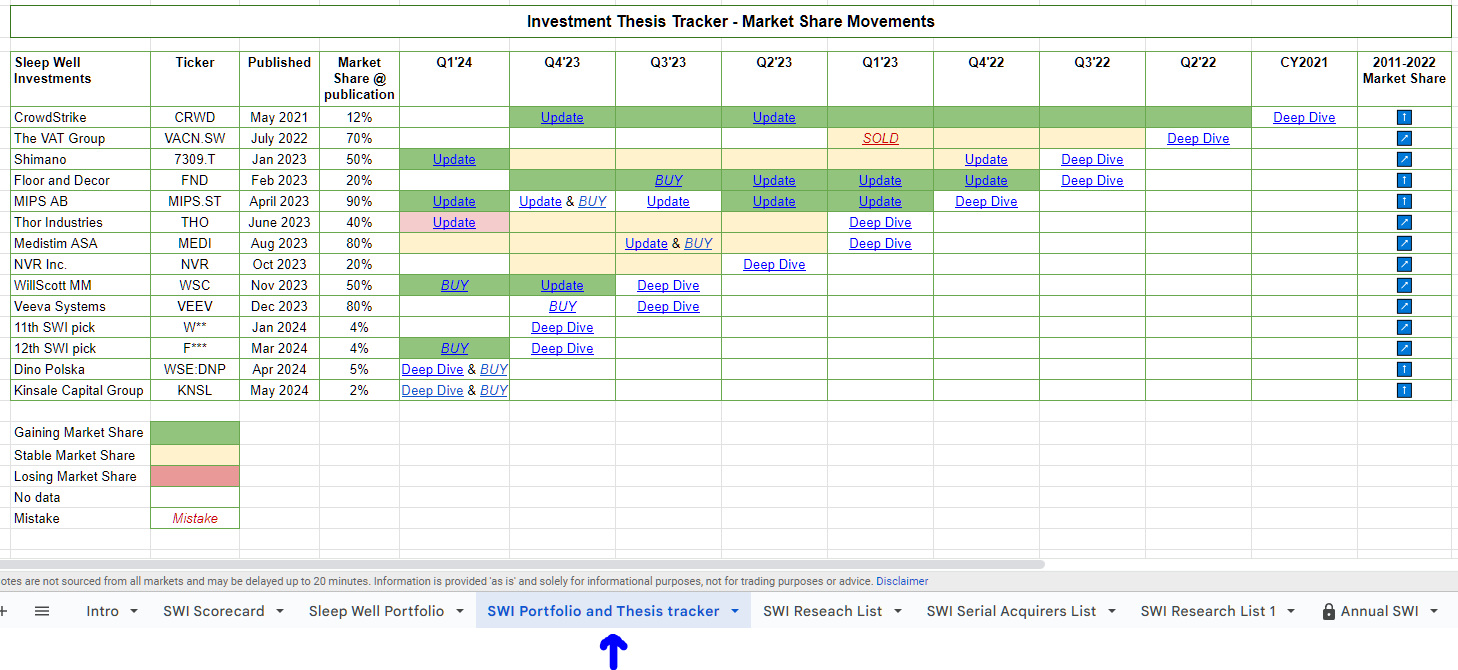Click the BUY link in Kinsale Capital Group row
This screenshot has width=1458, height=670.
(493, 391)
